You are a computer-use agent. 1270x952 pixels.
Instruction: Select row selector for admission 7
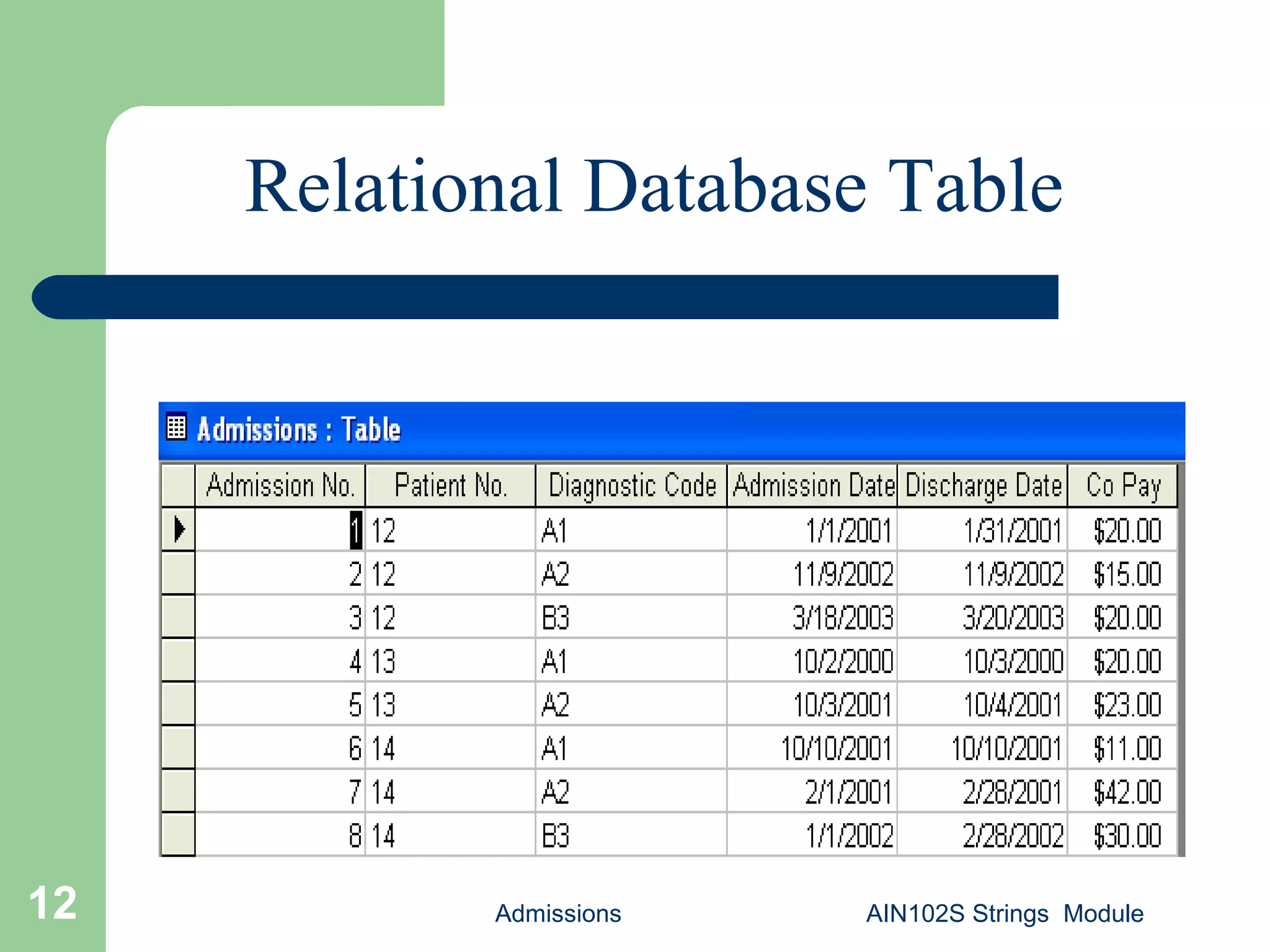179,791
